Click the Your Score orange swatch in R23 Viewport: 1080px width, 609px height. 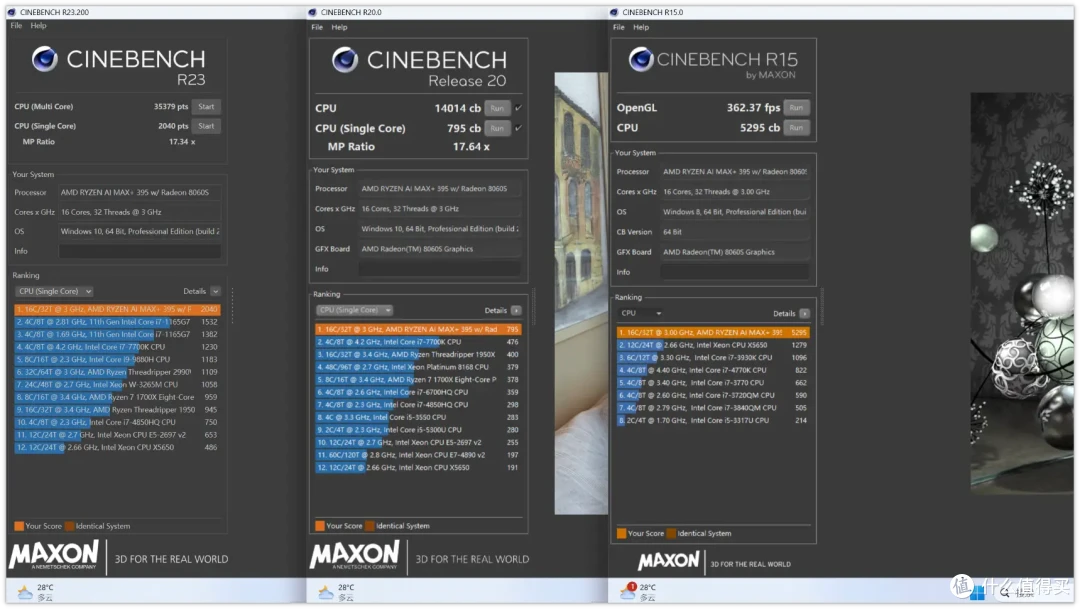pos(19,526)
